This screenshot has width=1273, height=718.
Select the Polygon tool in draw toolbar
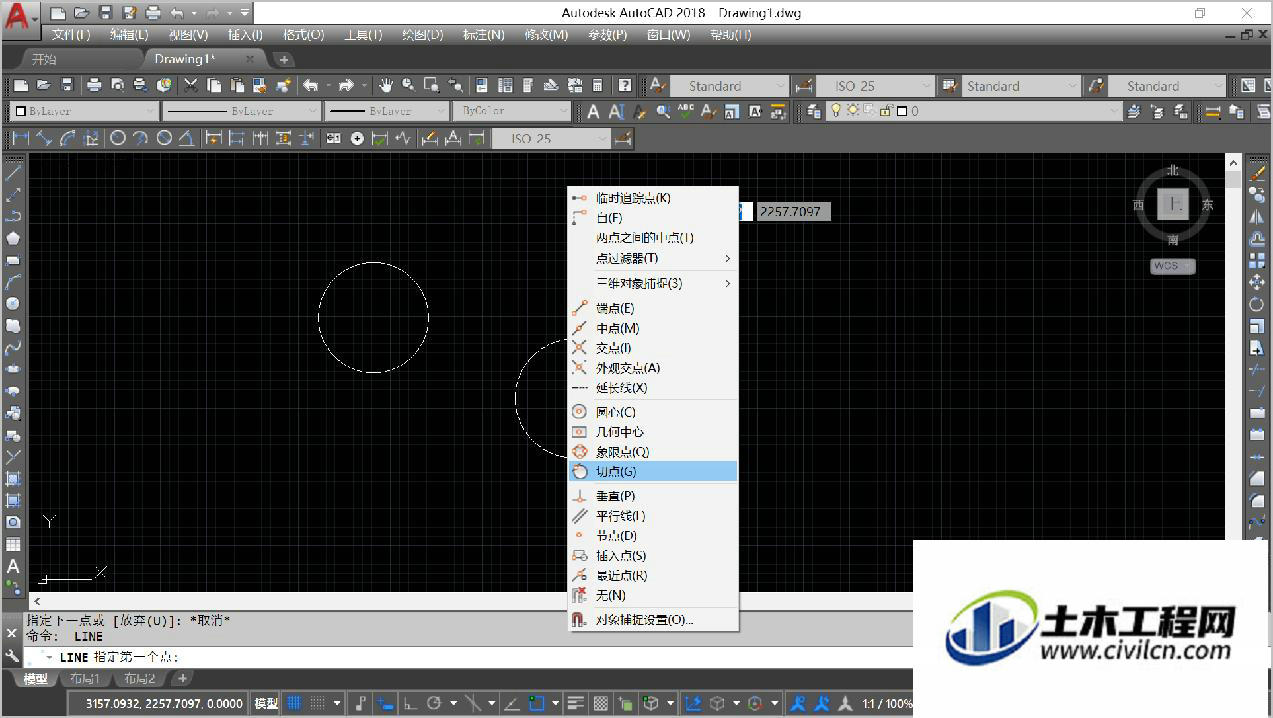[13, 238]
